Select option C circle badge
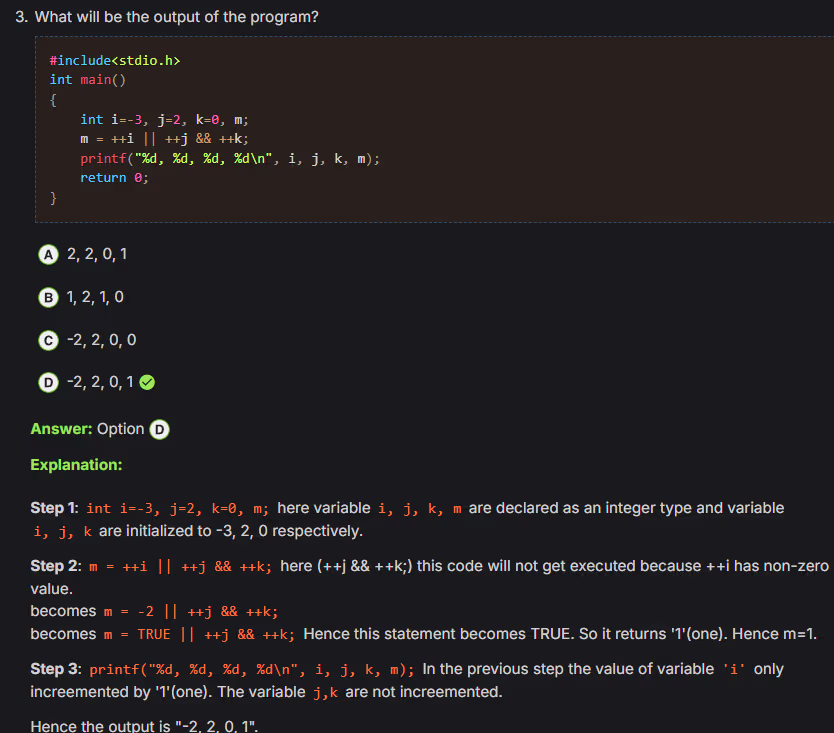Screen dimensions: 834x733 47,340
